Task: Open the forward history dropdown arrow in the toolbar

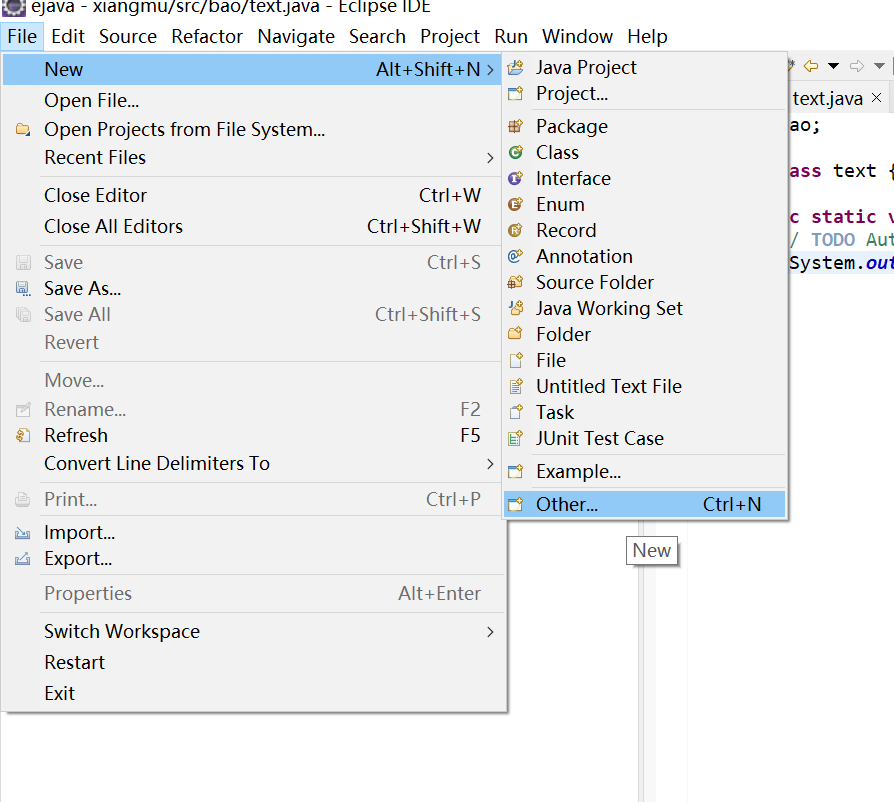Action: pos(880,66)
